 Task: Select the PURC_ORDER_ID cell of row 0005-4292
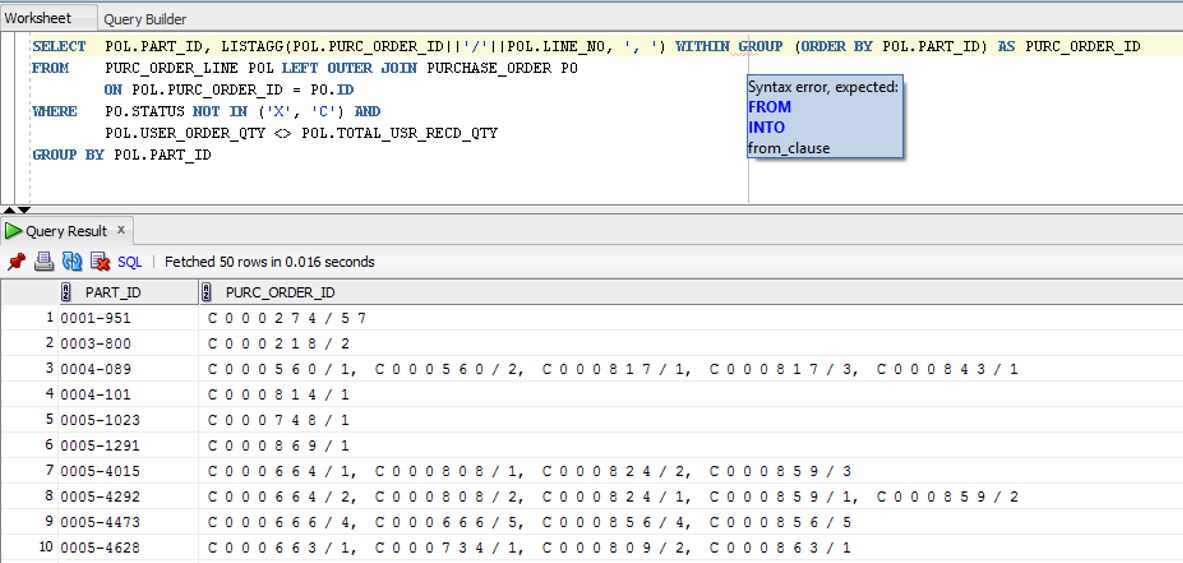690,497
